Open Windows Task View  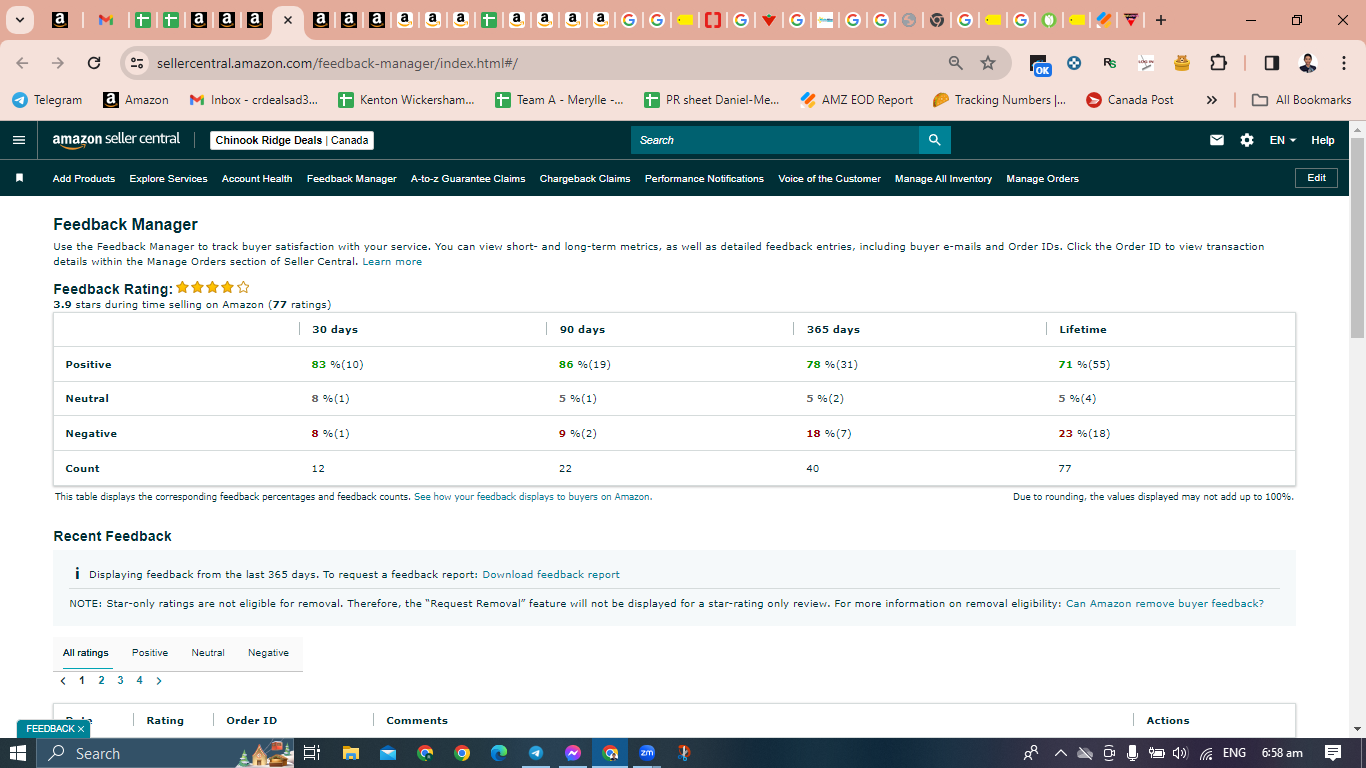click(312, 753)
